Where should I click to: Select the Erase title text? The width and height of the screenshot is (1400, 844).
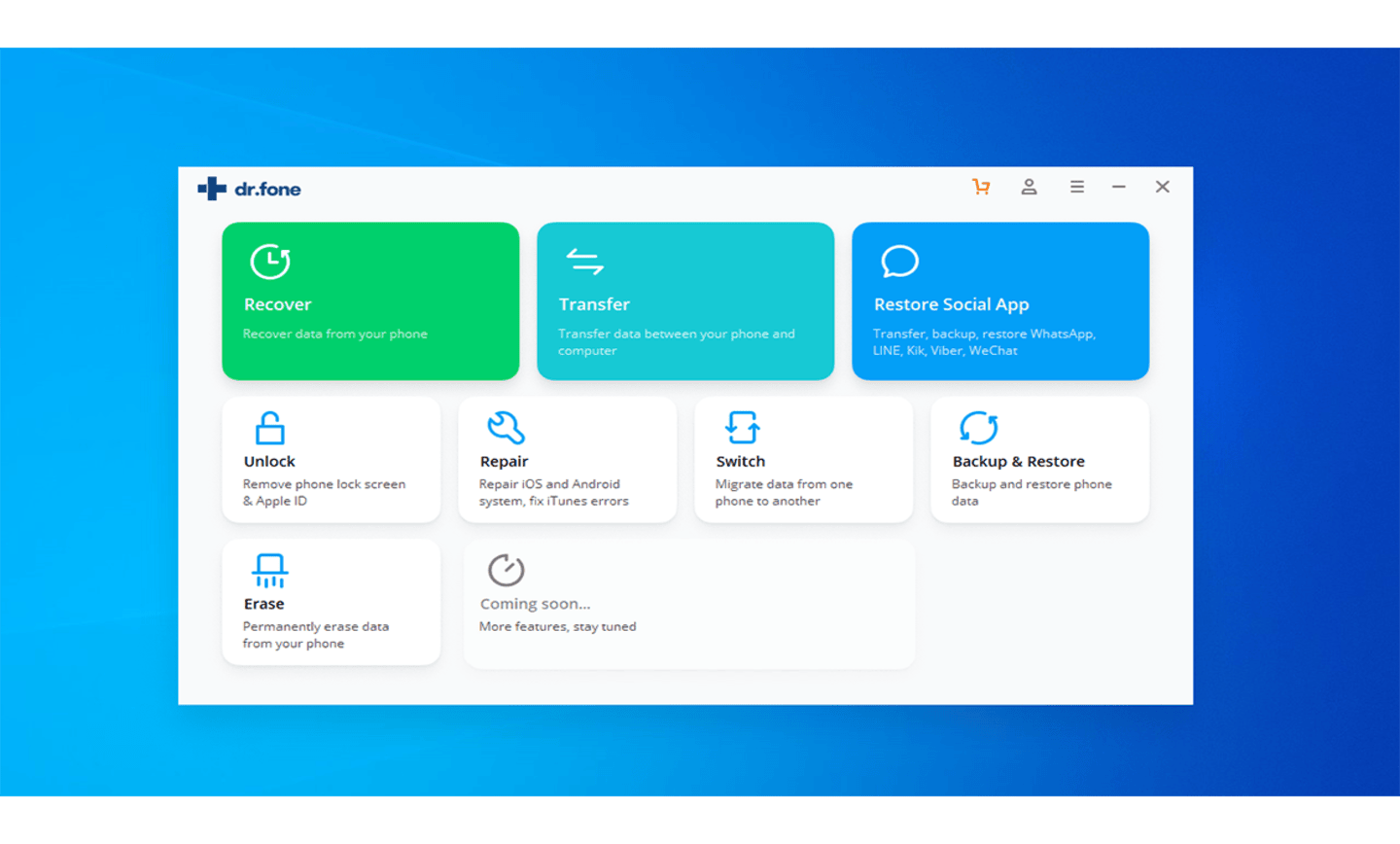[x=263, y=604]
